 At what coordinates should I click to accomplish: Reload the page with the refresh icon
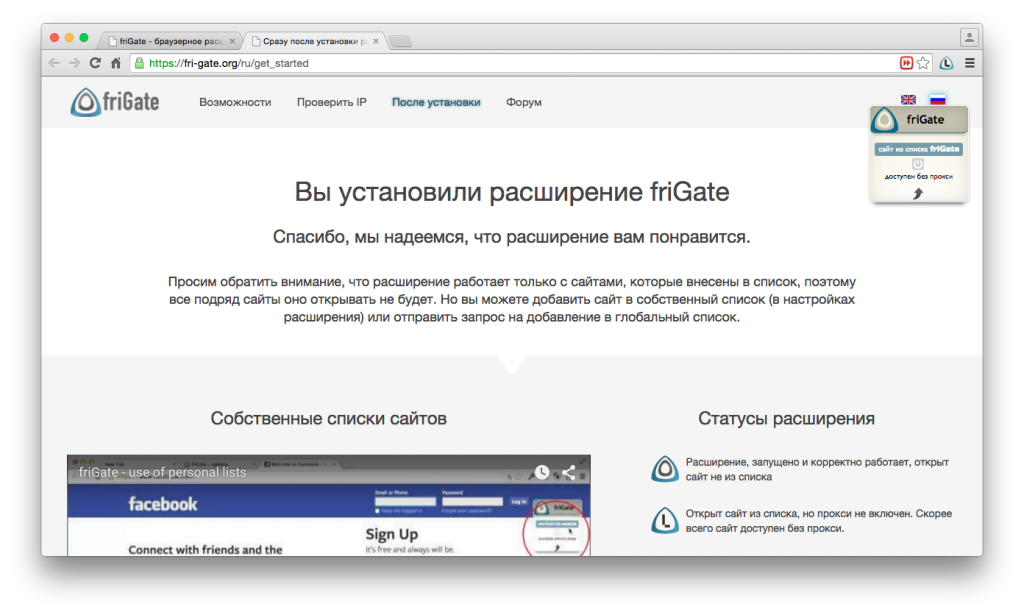pyautogui.click(x=95, y=63)
